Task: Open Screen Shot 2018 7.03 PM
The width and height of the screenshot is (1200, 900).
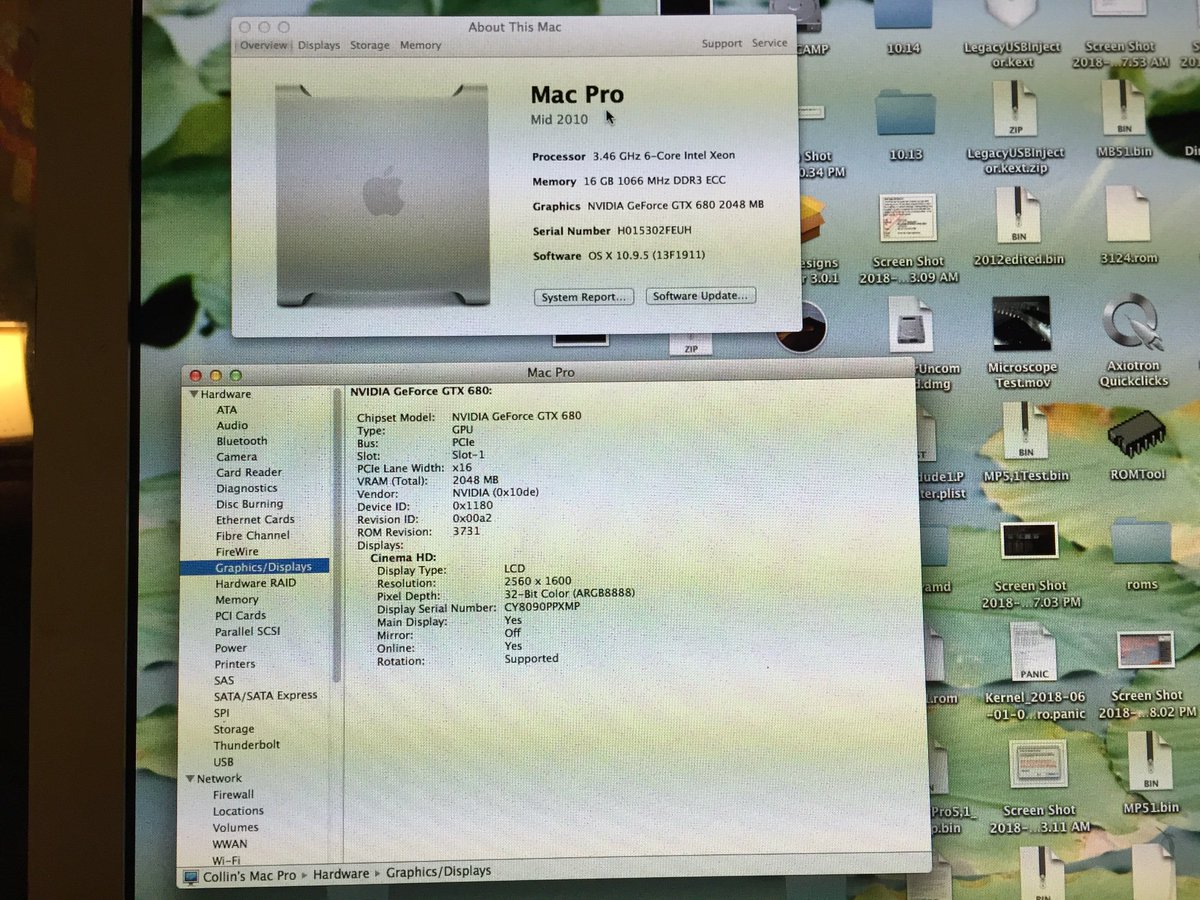Action: coord(1029,541)
